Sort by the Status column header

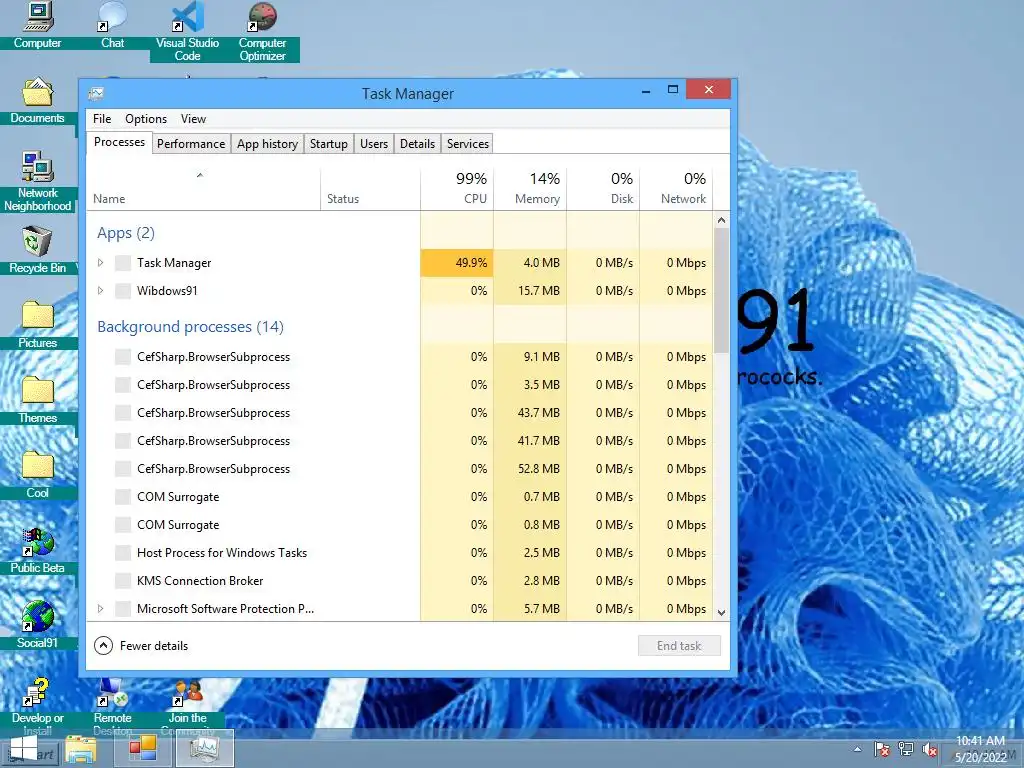370,189
